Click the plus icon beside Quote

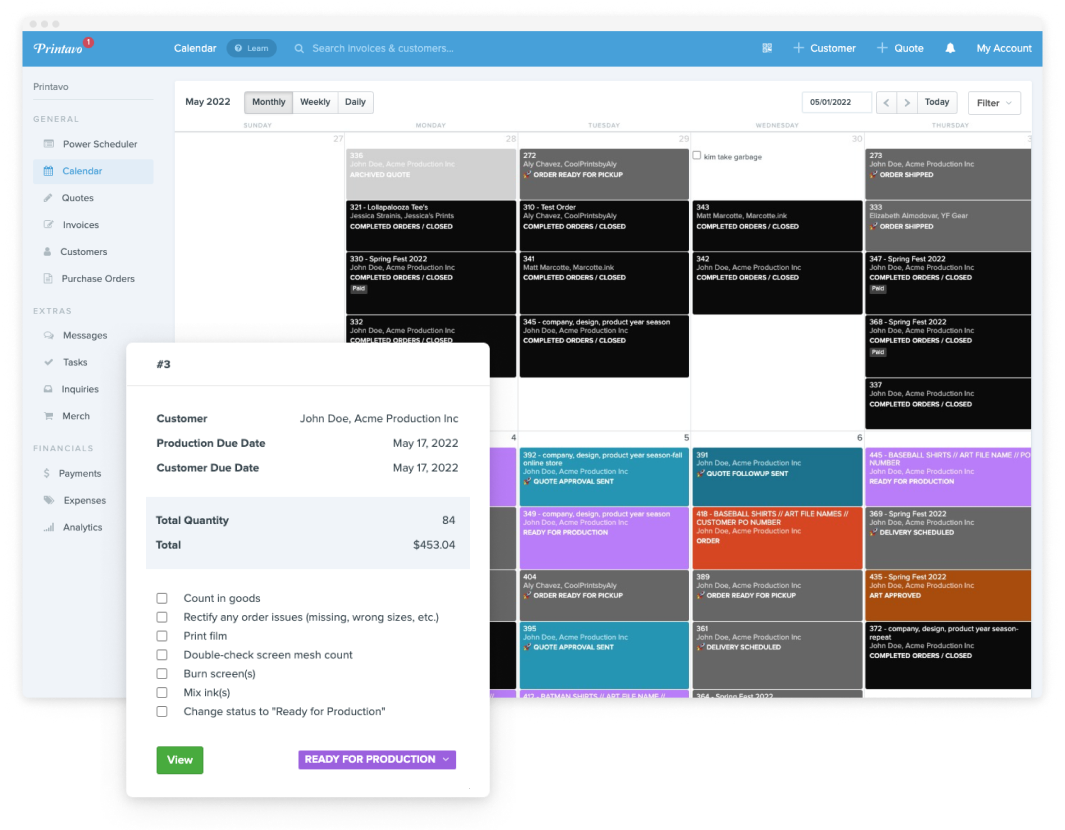[882, 48]
